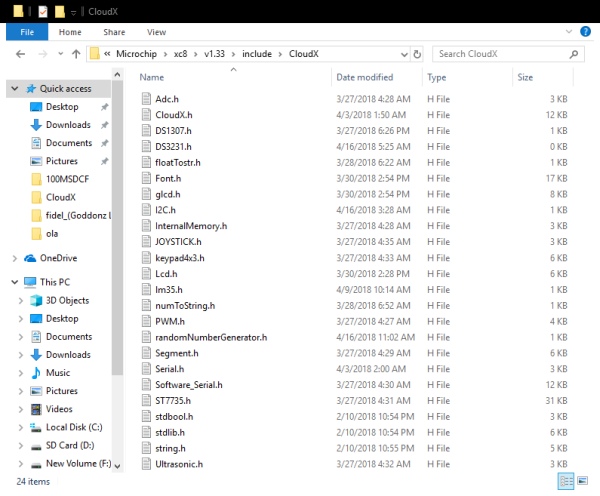The width and height of the screenshot is (600, 496).
Task: Open the Help question mark icon
Action: (x=585, y=31)
